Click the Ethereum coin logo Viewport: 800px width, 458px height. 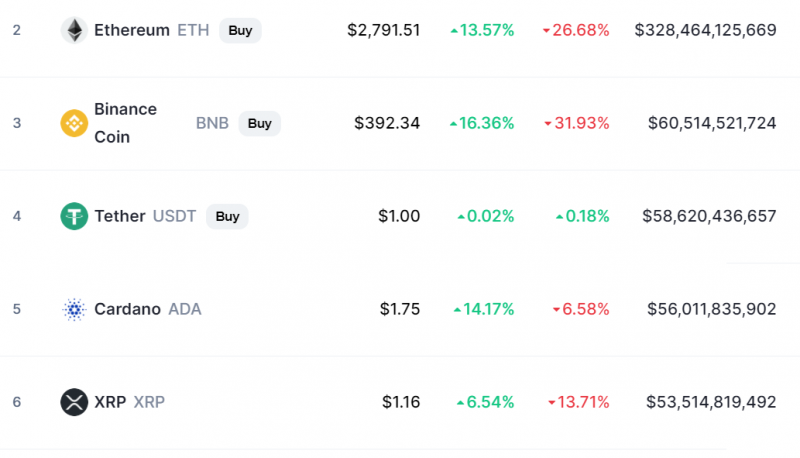[x=74, y=30]
